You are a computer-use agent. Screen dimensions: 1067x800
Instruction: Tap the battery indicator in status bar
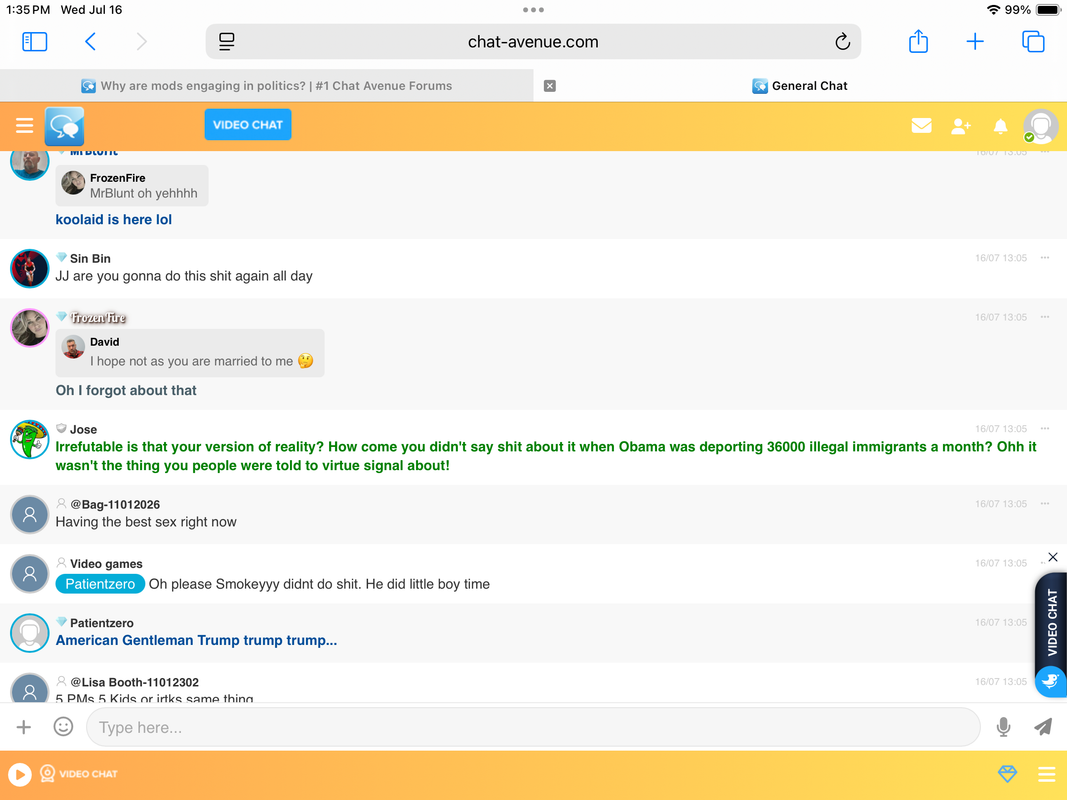1048,10
